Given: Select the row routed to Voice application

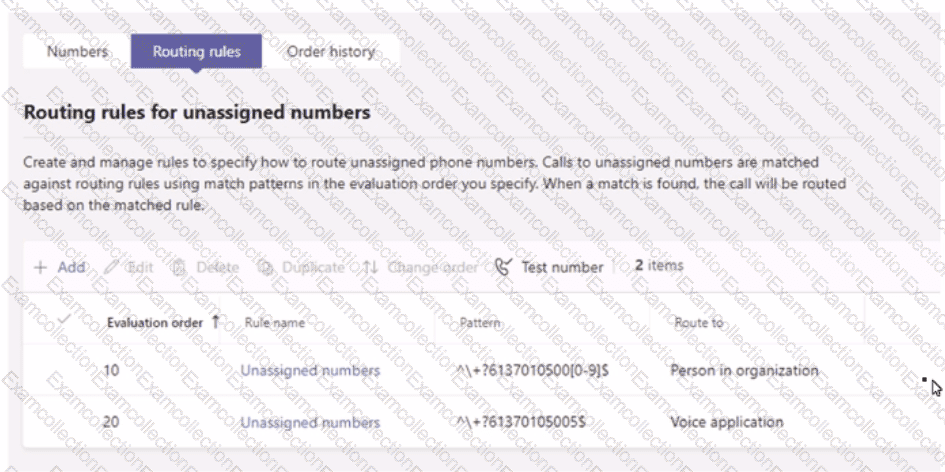Looking at the screenshot, I should 727,422.
